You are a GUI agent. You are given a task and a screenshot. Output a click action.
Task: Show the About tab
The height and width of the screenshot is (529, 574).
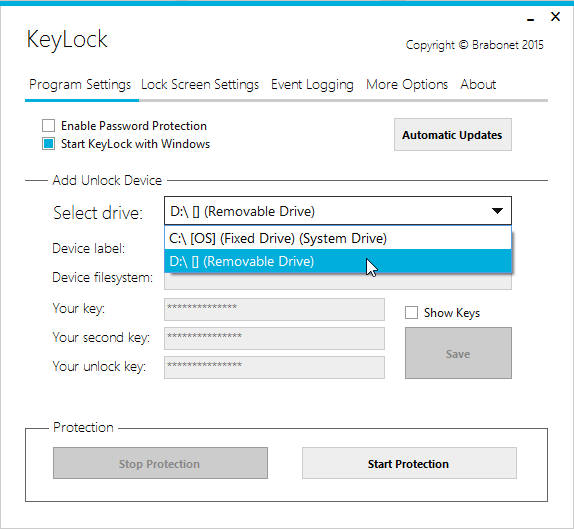[x=478, y=85]
